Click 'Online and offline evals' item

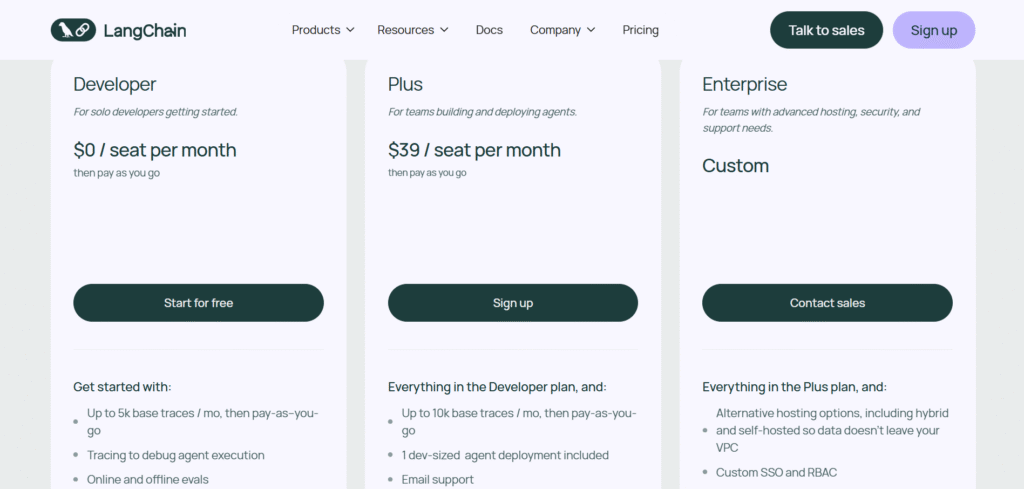click(148, 479)
